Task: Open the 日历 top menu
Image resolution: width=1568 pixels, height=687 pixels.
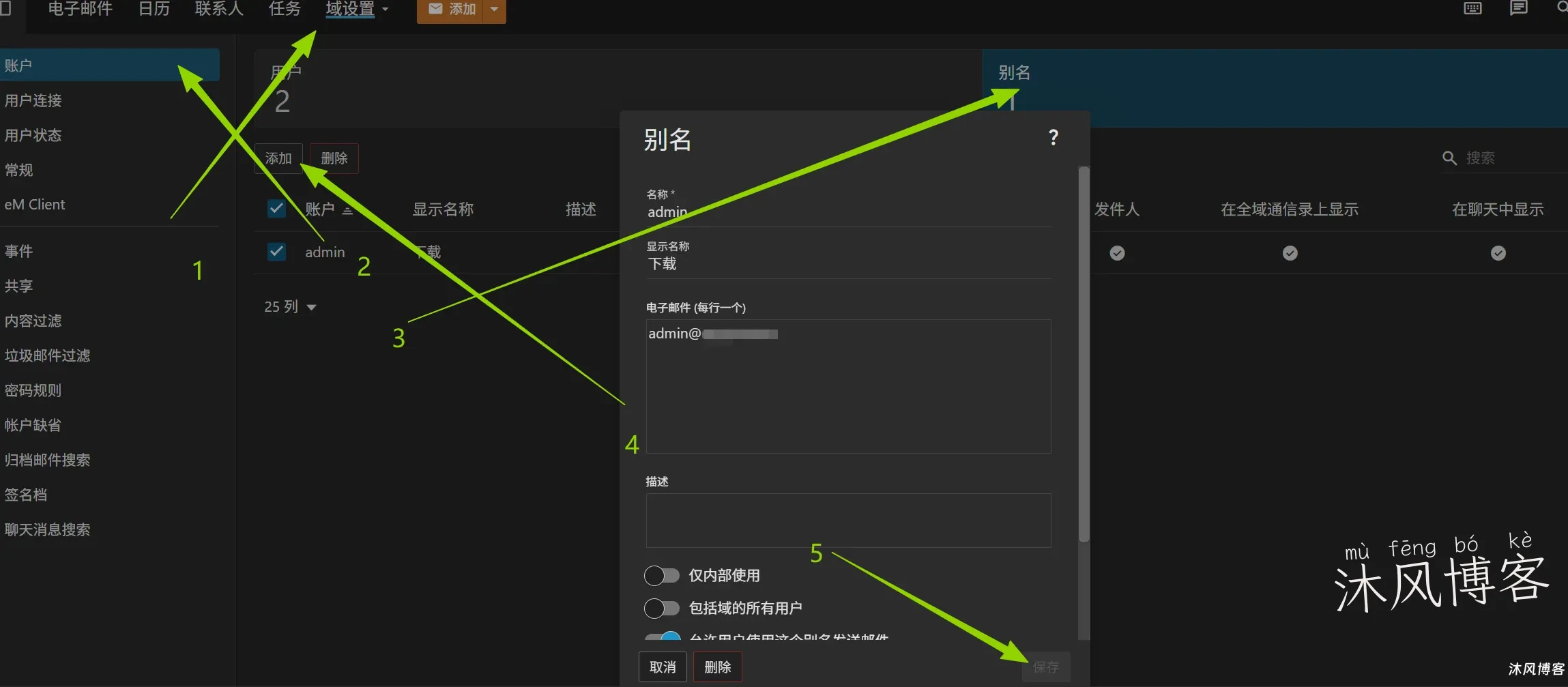Action: (x=154, y=9)
